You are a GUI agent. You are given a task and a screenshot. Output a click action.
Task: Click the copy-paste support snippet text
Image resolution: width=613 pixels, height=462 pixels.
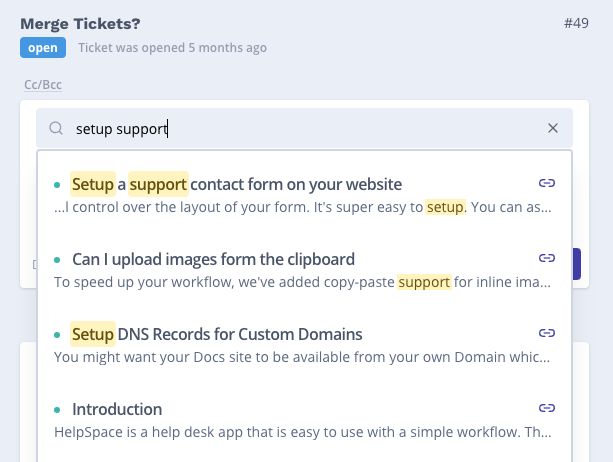(302, 283)
